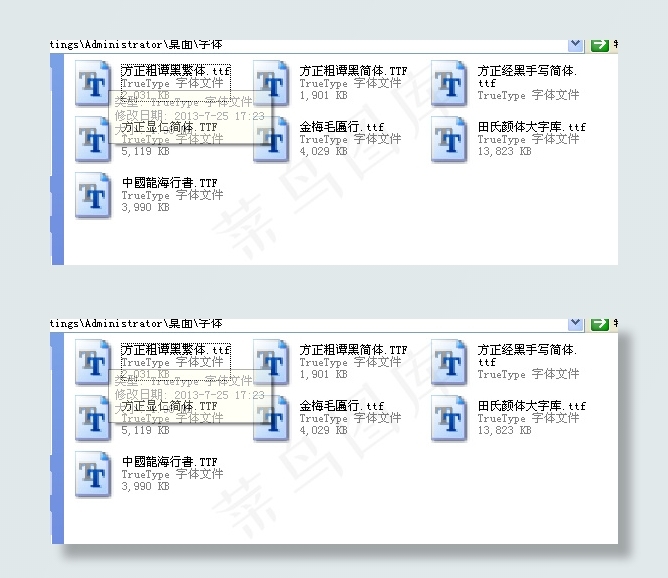The height and width of the screenshot is (578, 668).
Task: Click the 13,823 KB size in upper window
Action: 504,151
